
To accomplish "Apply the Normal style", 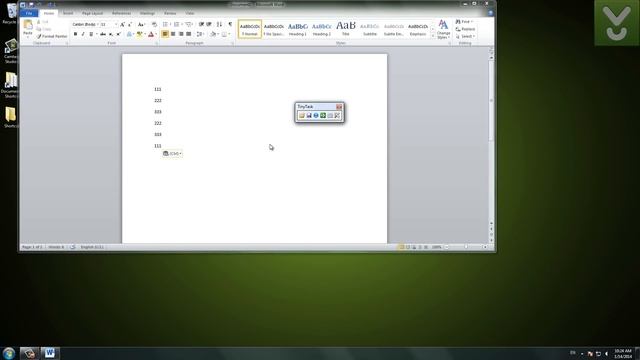I will click(250, 29).
